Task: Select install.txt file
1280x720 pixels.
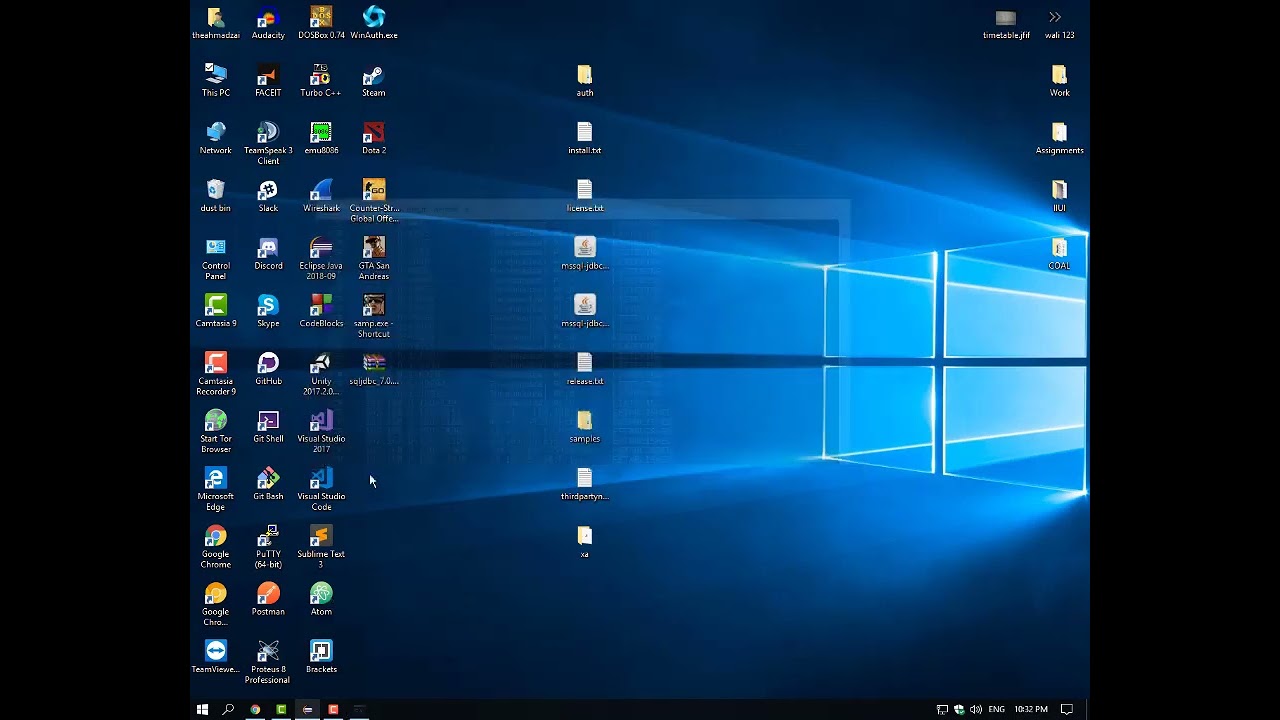Action: point(585,139)
